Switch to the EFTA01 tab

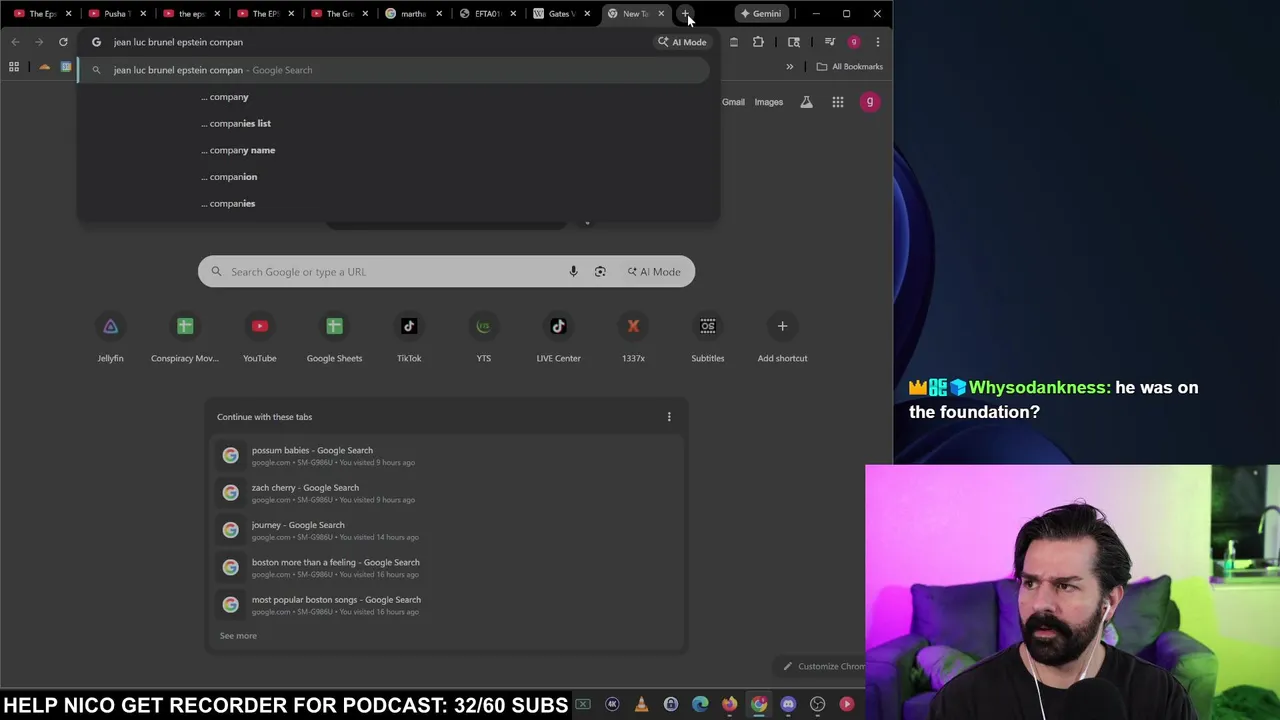[488, 14]
